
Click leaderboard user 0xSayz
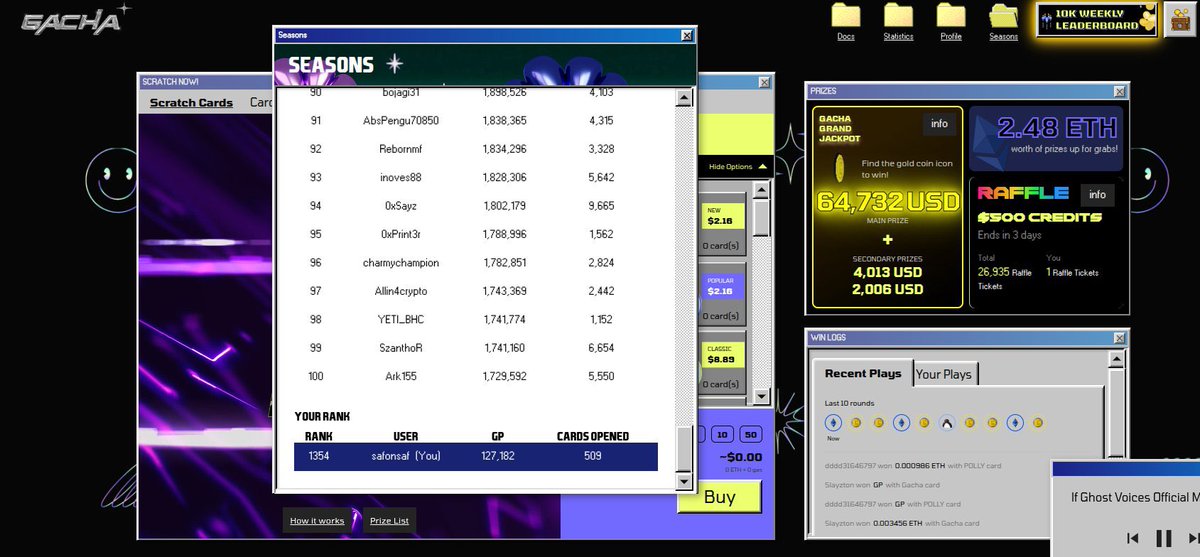click(399, 205)
